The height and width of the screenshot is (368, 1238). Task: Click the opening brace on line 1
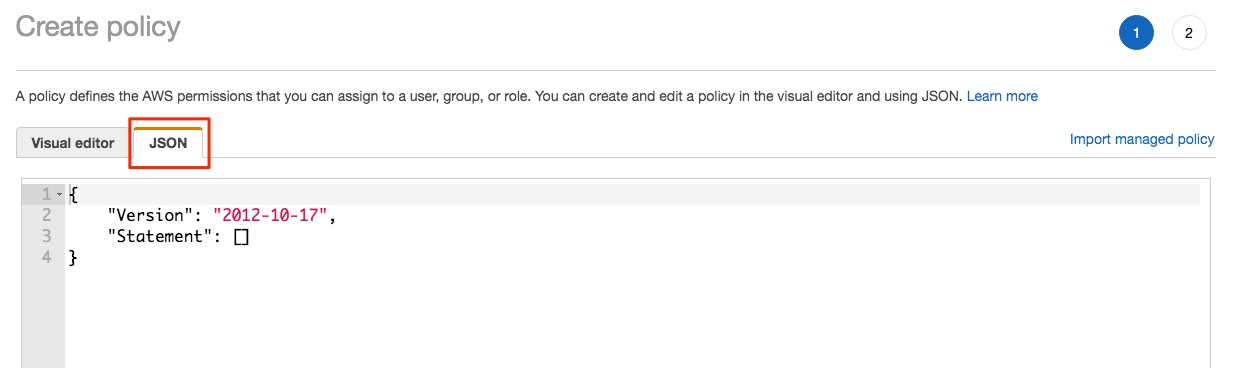click(x=73, y=194)
